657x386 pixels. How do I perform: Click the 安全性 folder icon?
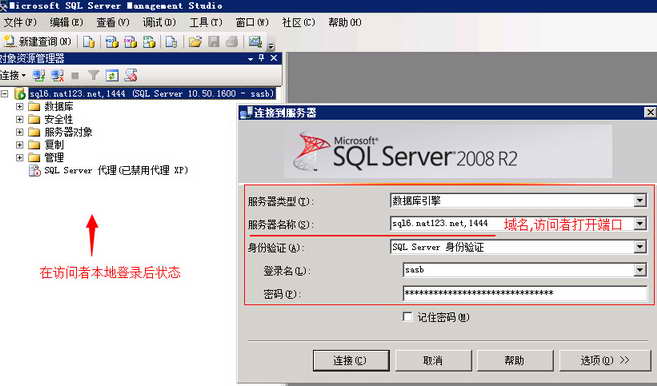coord(34,119)
